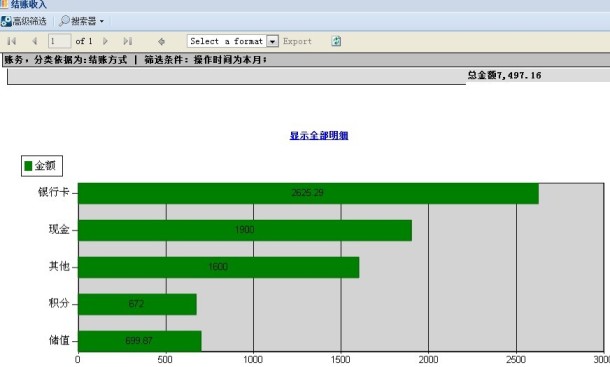610x367 pixels.
Task: Click the Export link
Action: coord(297,41)
